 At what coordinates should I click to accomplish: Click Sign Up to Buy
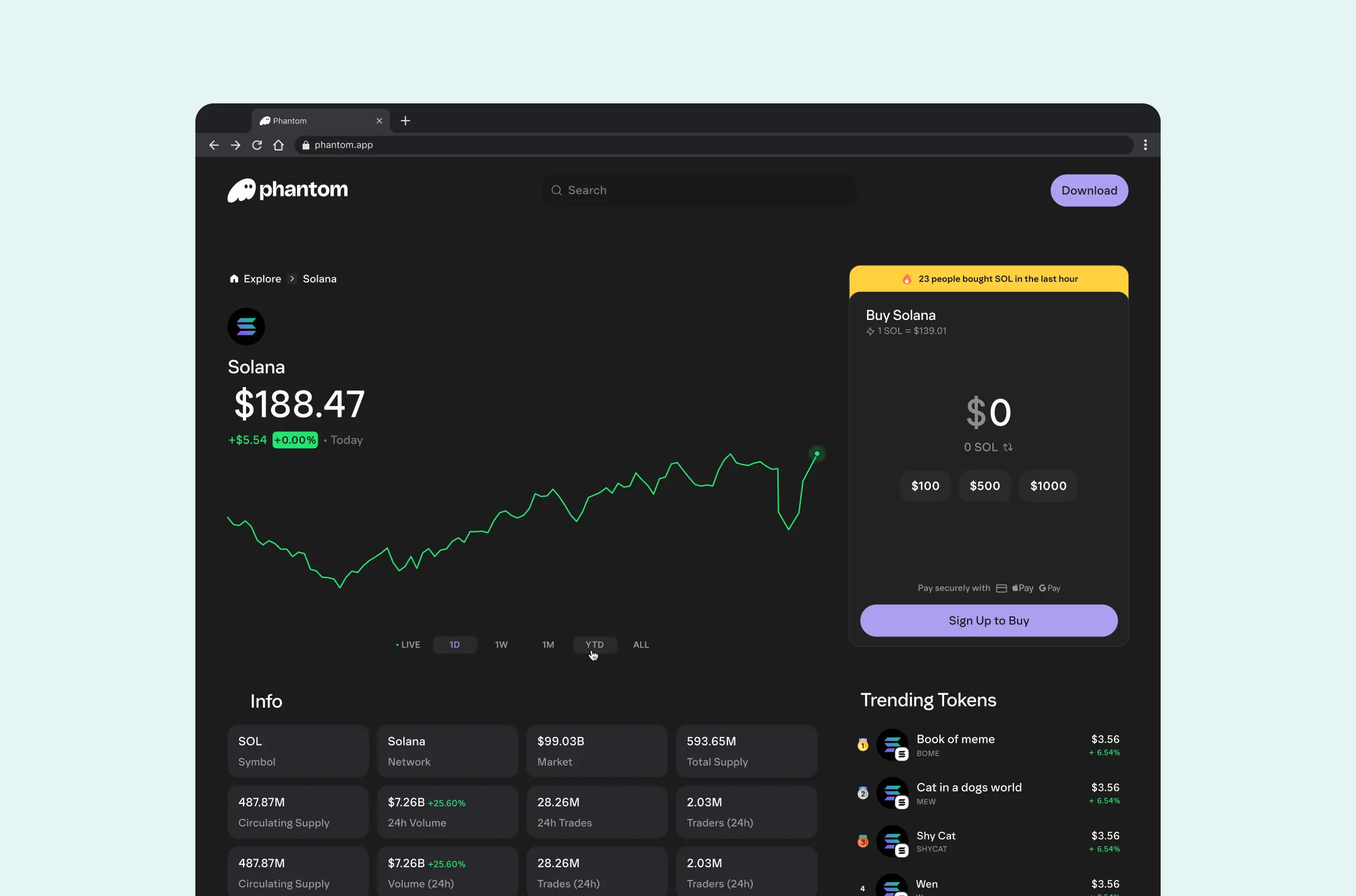point(989,620)
